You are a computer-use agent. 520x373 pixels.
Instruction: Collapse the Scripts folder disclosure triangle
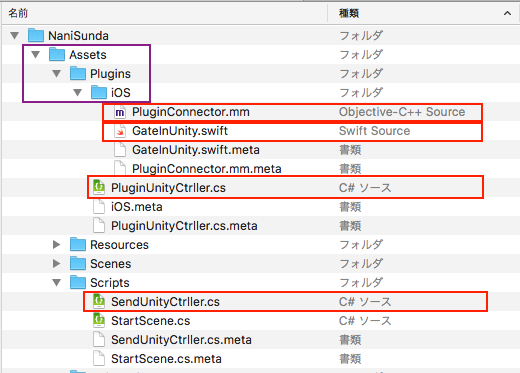tap(56, 283)
